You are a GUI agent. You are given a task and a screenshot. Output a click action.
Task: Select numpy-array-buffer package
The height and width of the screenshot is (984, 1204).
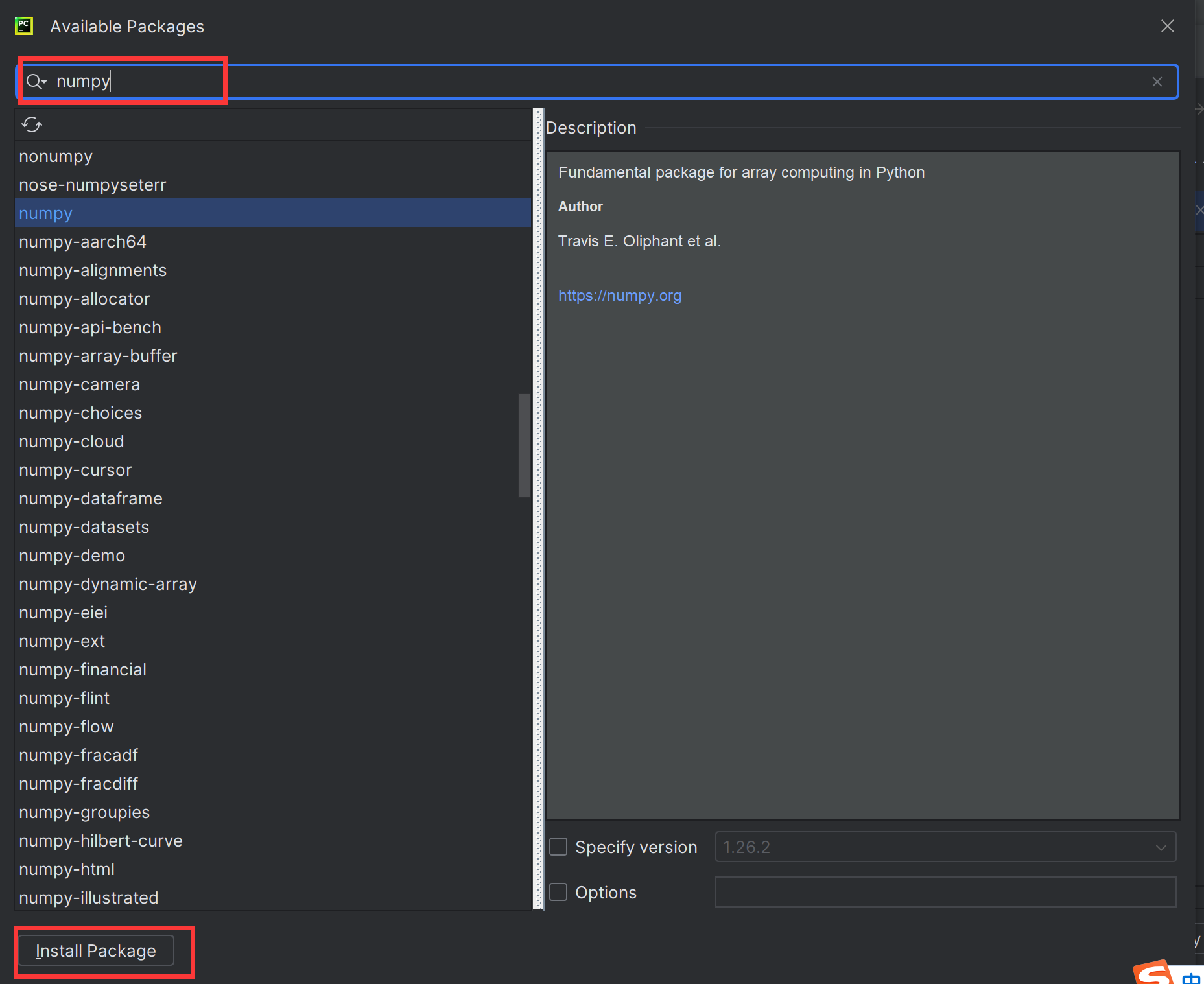pos(273,356)
